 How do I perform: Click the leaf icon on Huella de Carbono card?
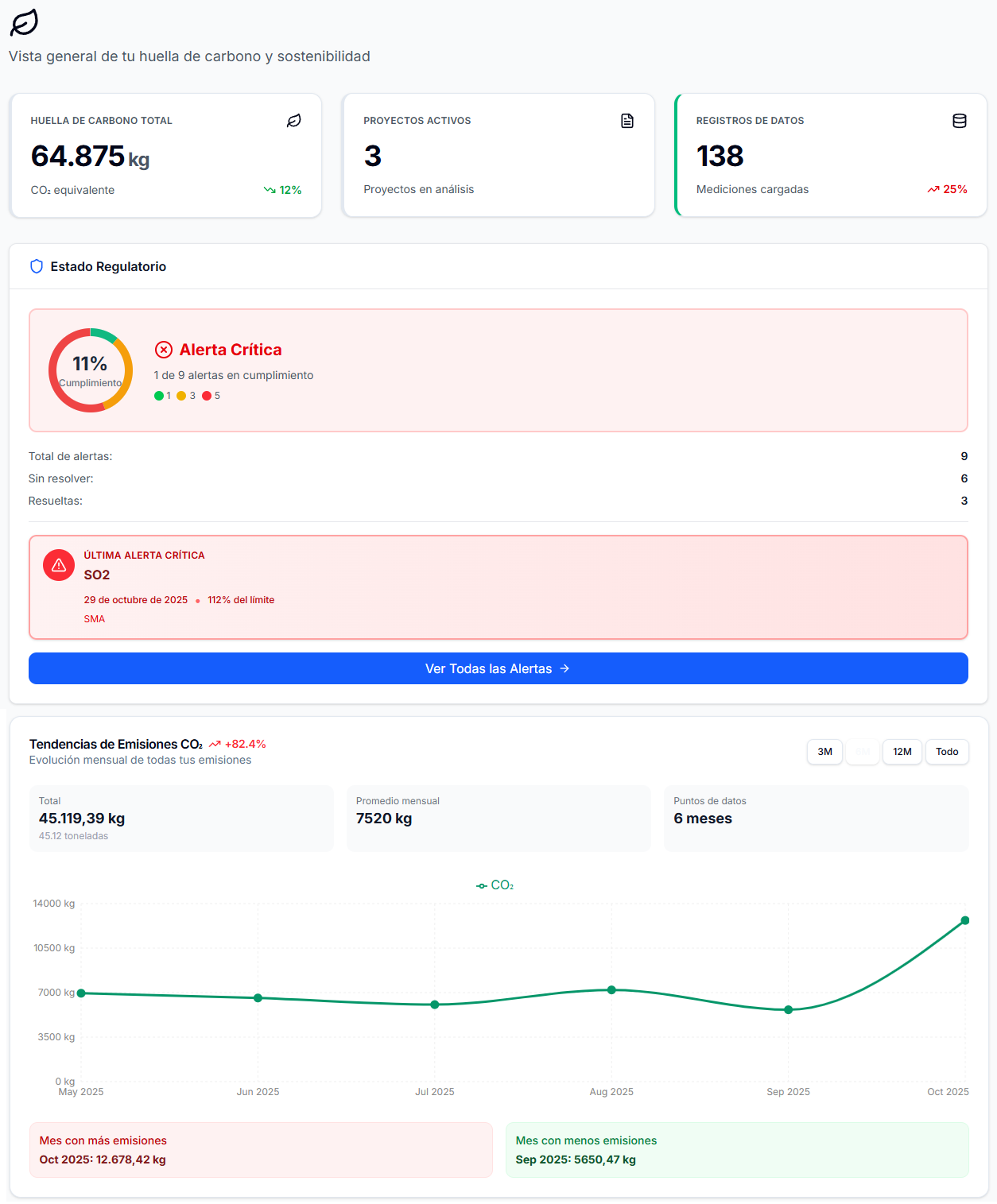click(x=293, y=120)
